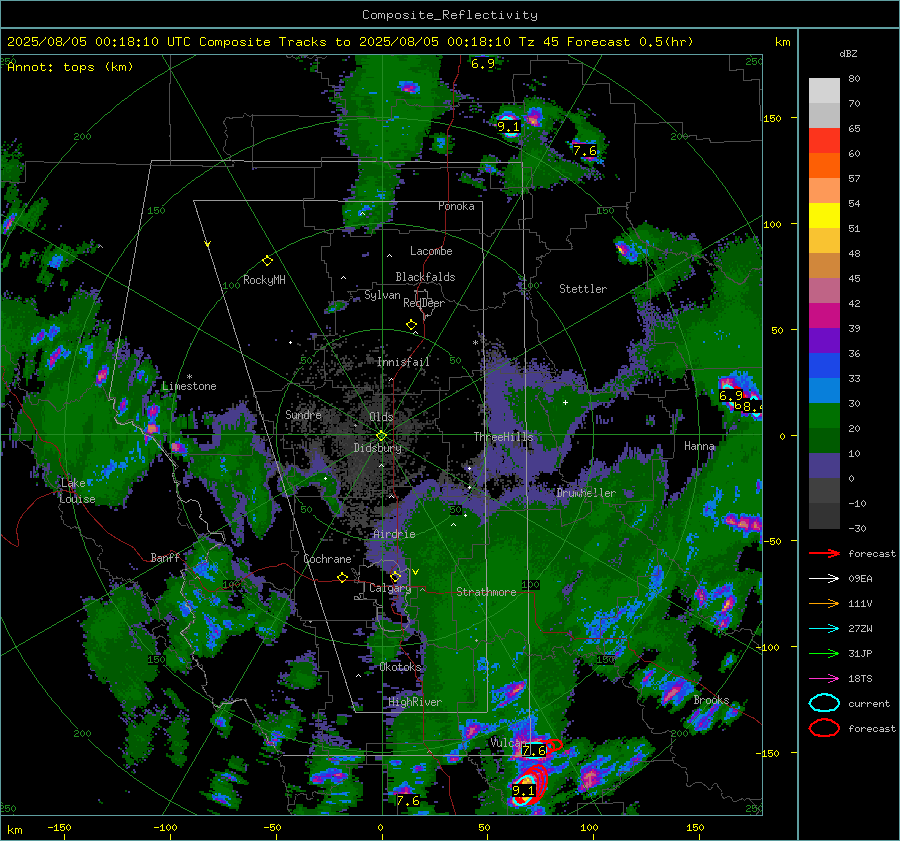Select the small red forecast ellipse right of Vulcan 7.6

[554, 745]
